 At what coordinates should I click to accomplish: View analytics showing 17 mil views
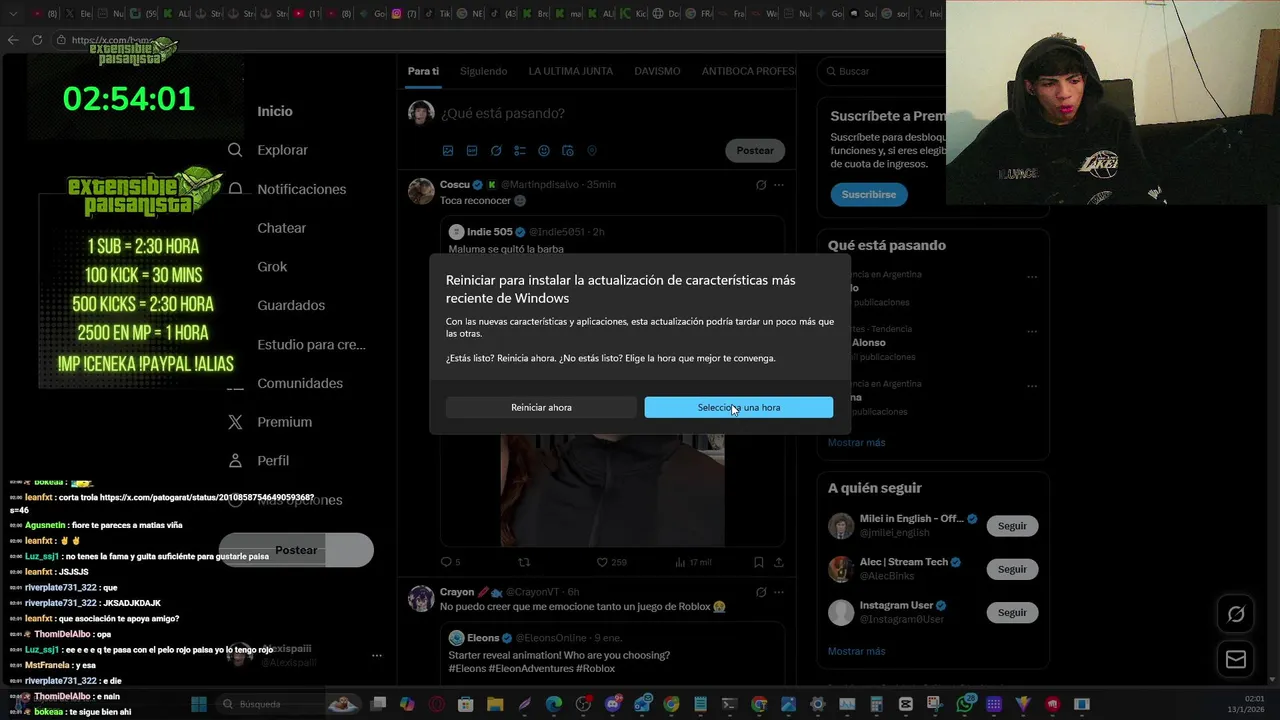pos(693,562)
